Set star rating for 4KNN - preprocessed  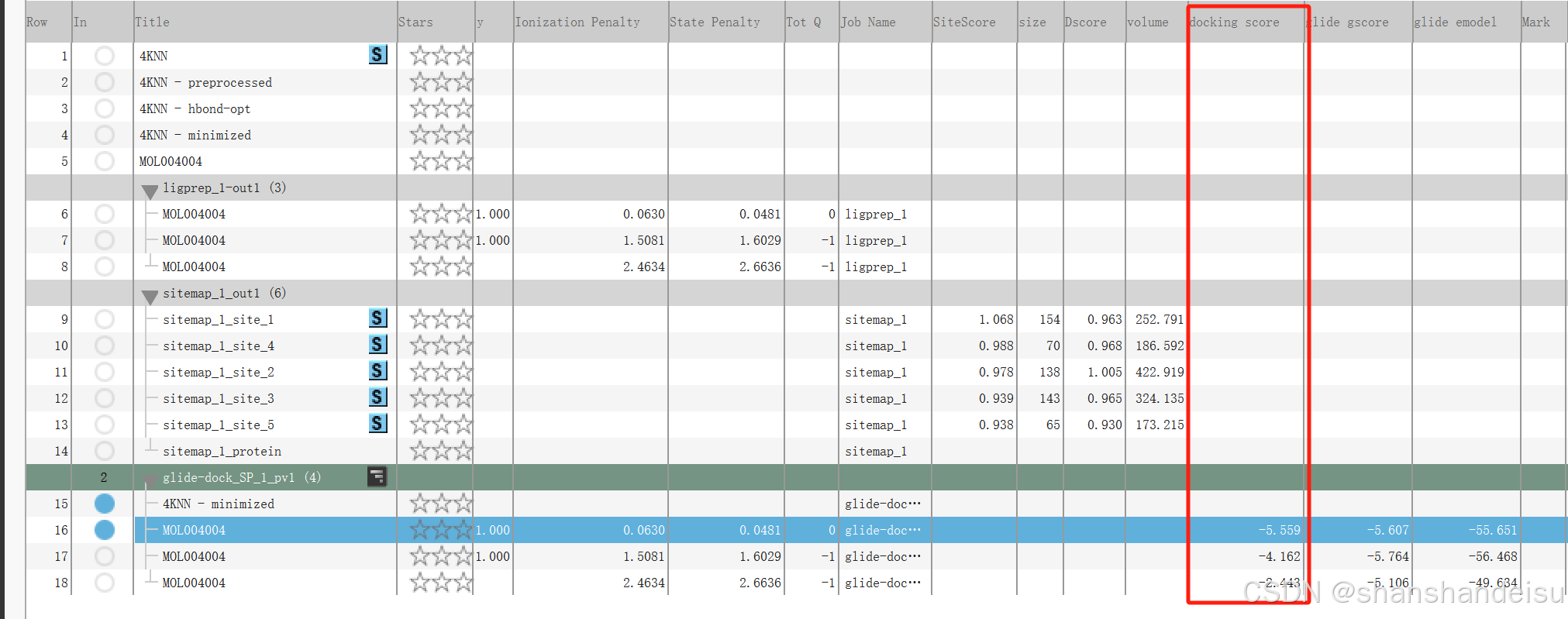click(x=441, y=82)
